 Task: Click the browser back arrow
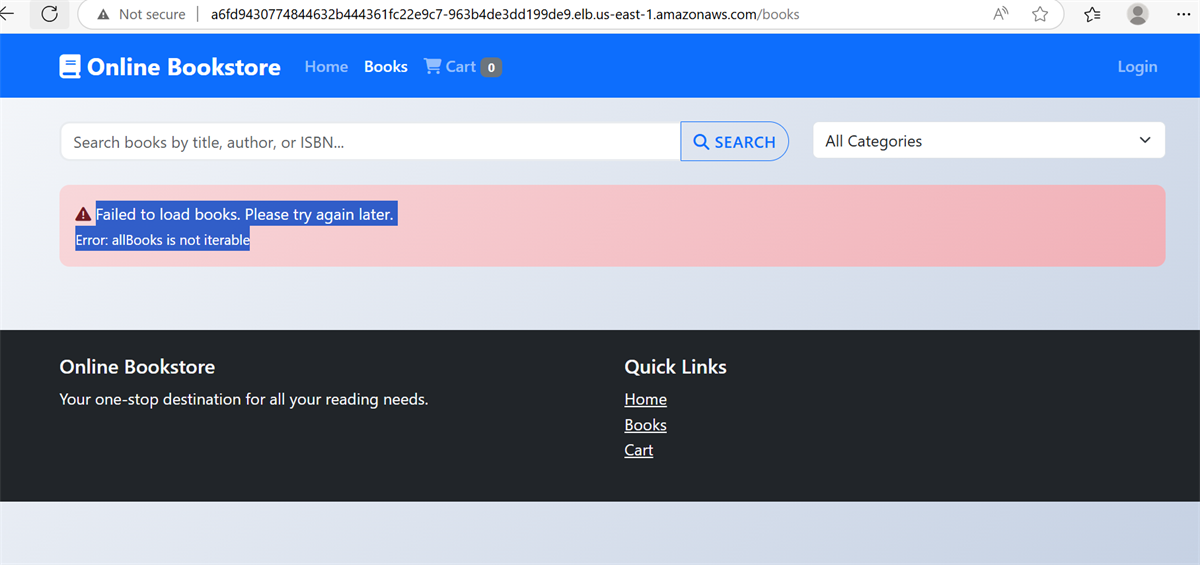pos(7,15)
